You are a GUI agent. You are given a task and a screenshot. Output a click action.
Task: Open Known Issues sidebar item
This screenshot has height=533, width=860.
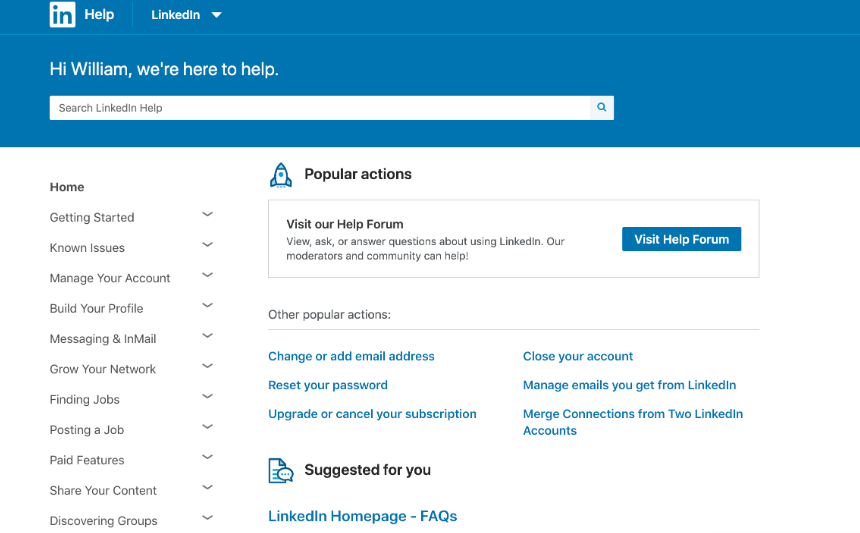pyautogui.click(x=87, y=248)
